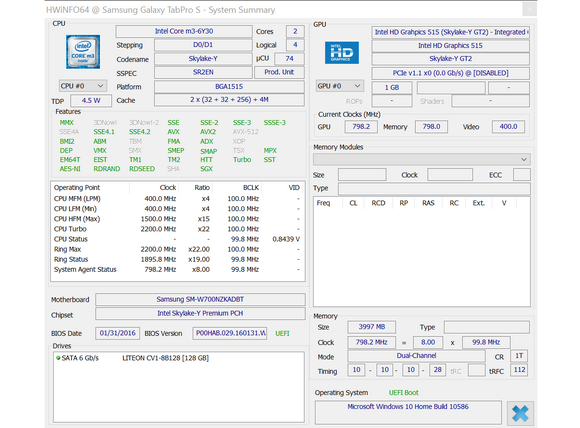Select the Codename Skylake-Y field
This screenshot has height=428, width=580.
click(x=203, y=59)
